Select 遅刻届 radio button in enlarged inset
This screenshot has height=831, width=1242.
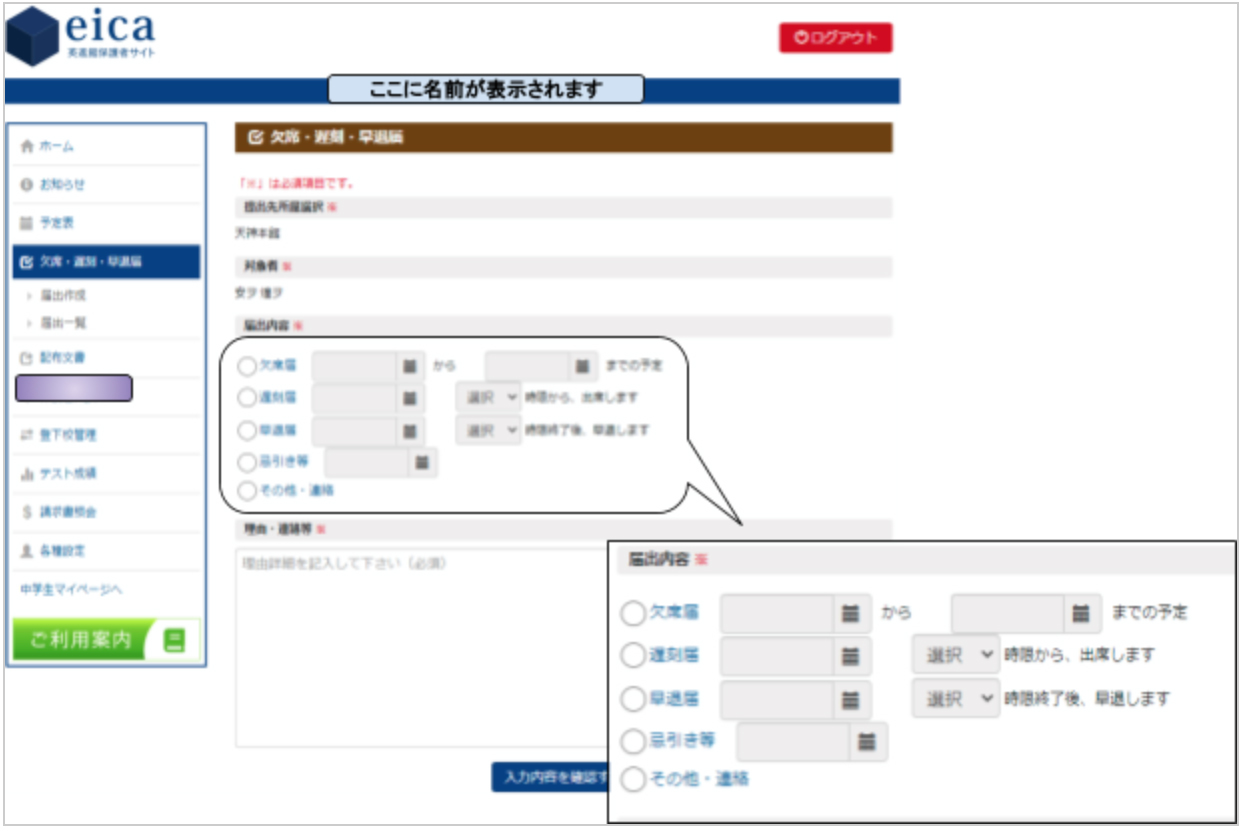[x=632, y=656]
